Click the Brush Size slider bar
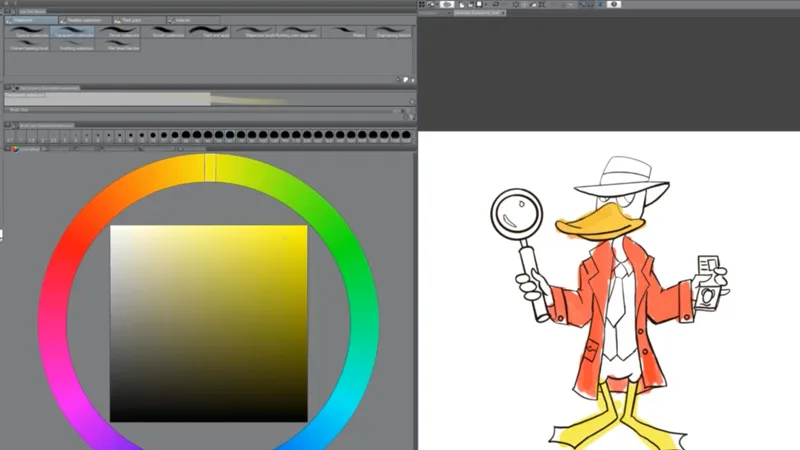800x450 pixels. point(200,111)
